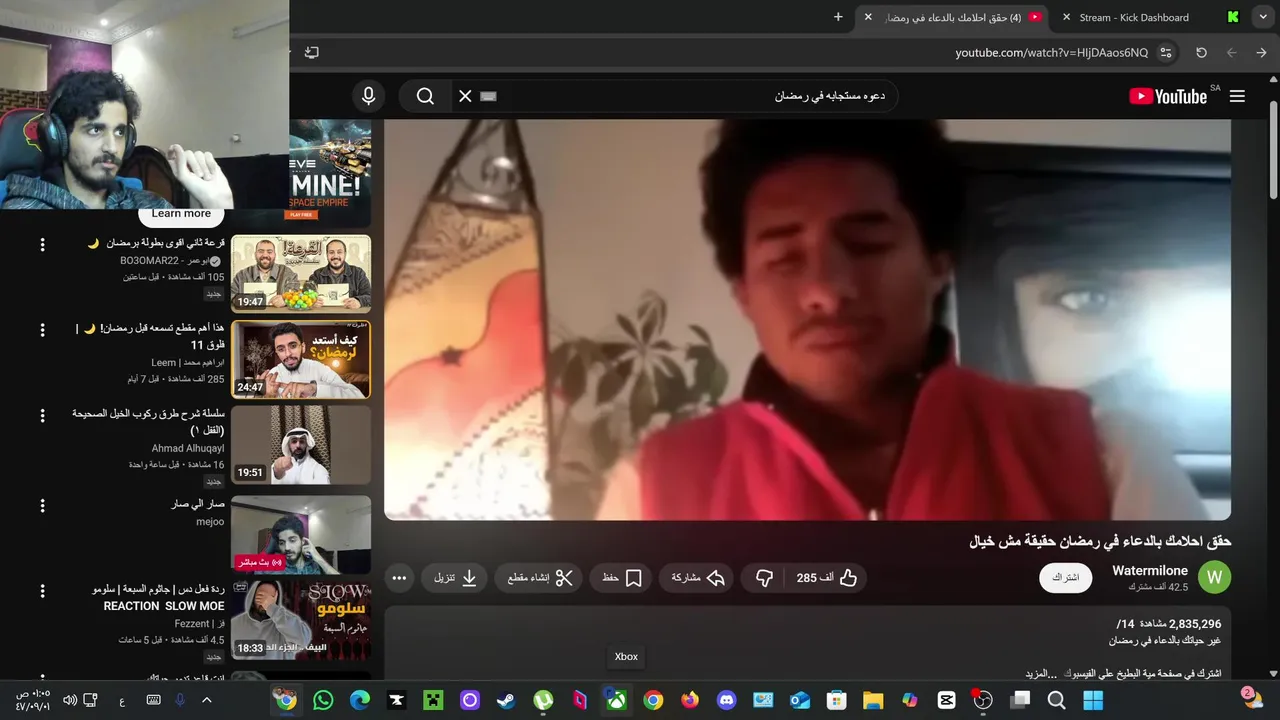
Task: Open more actions three-dot button below the player
Action: click(399, 578)
